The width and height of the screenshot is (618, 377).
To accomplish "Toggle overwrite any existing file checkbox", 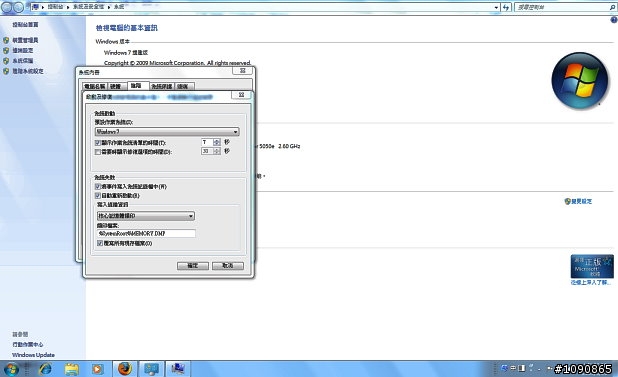I will (100, 243).
